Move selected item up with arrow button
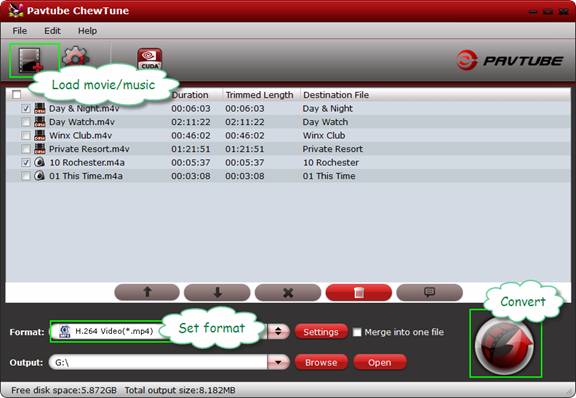Viewport: 576px width, 398px height. point(147,293)
